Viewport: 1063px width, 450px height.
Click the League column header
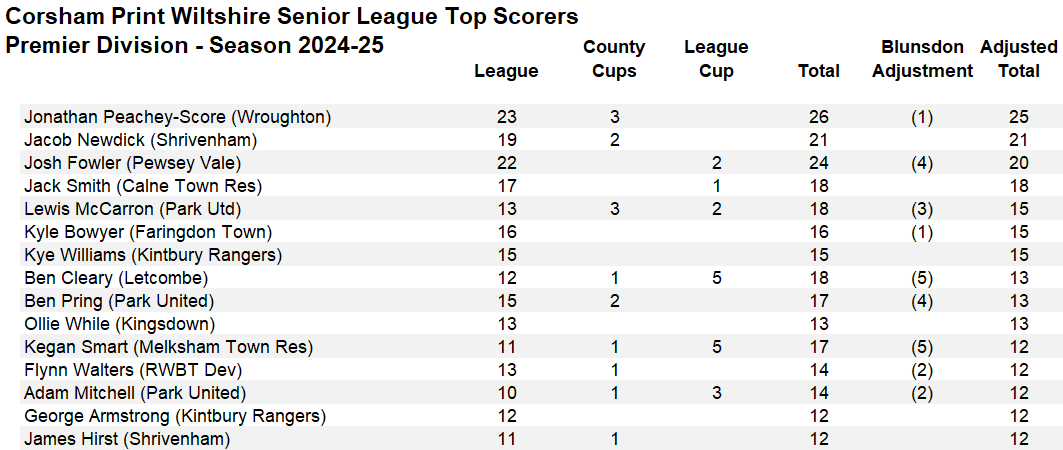point(506,71)
